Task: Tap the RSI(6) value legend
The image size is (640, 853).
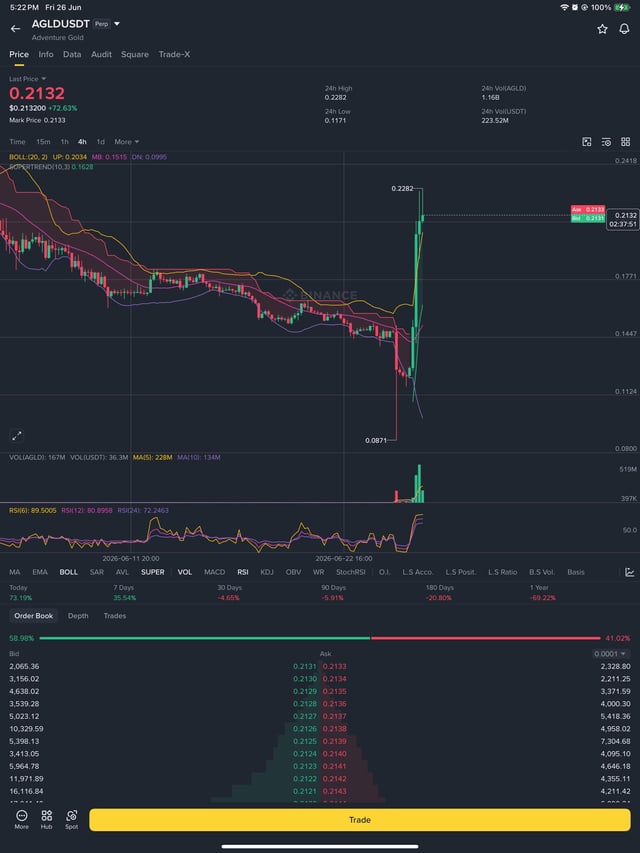Action: click(x=33, y=511)
